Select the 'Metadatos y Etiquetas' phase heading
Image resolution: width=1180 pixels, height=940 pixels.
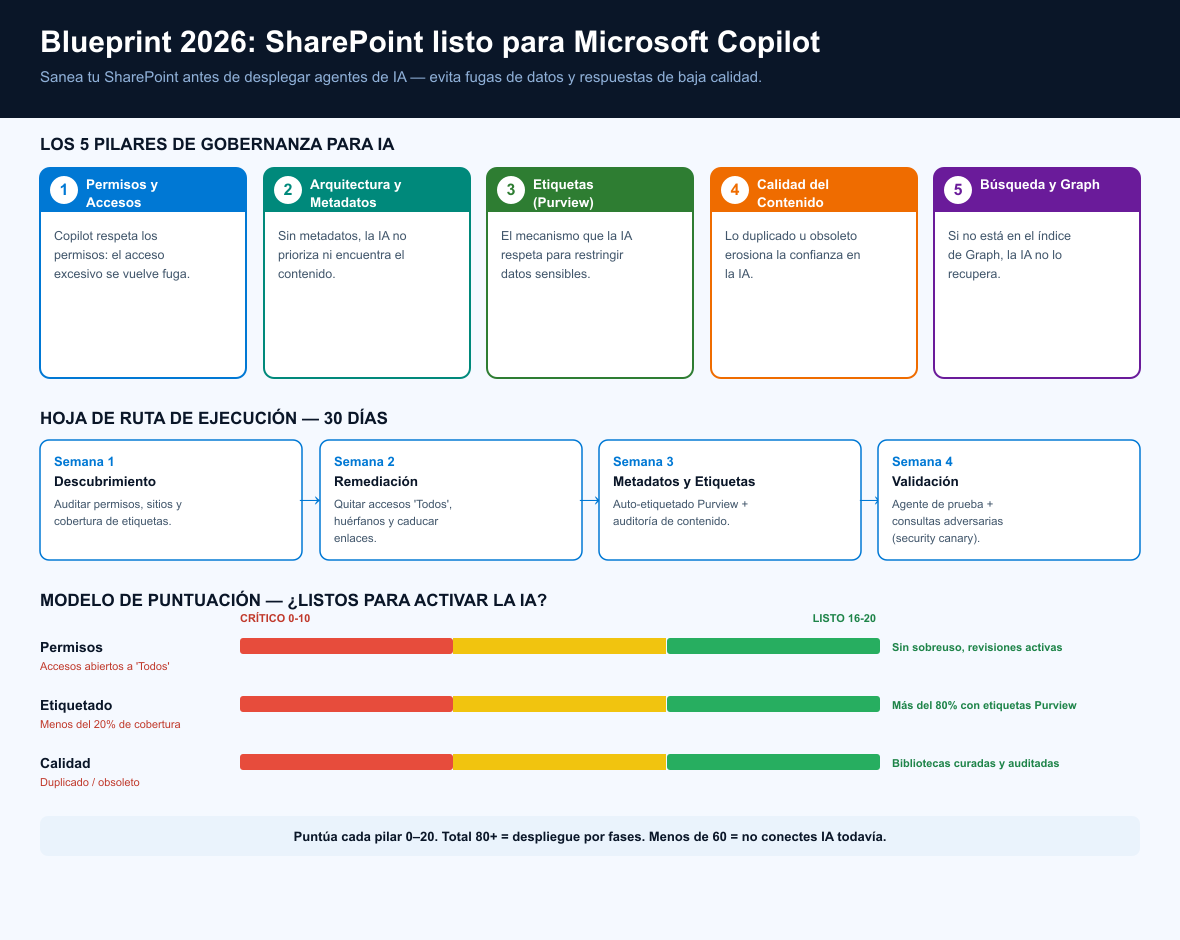tap(683, 482)
